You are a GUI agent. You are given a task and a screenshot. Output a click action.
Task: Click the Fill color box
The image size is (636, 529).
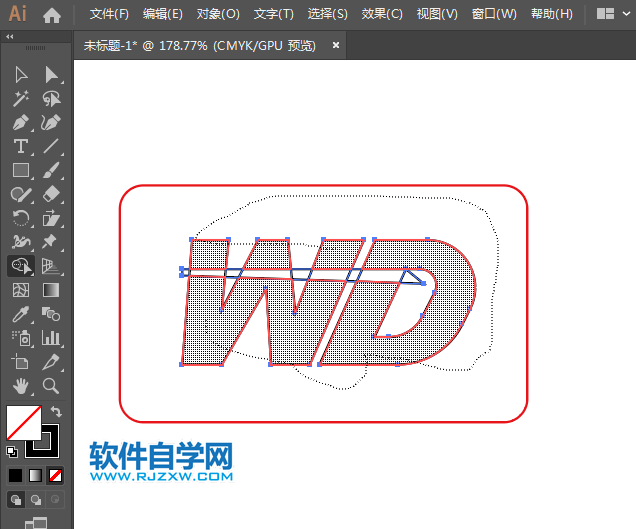[x=24, y=423]
